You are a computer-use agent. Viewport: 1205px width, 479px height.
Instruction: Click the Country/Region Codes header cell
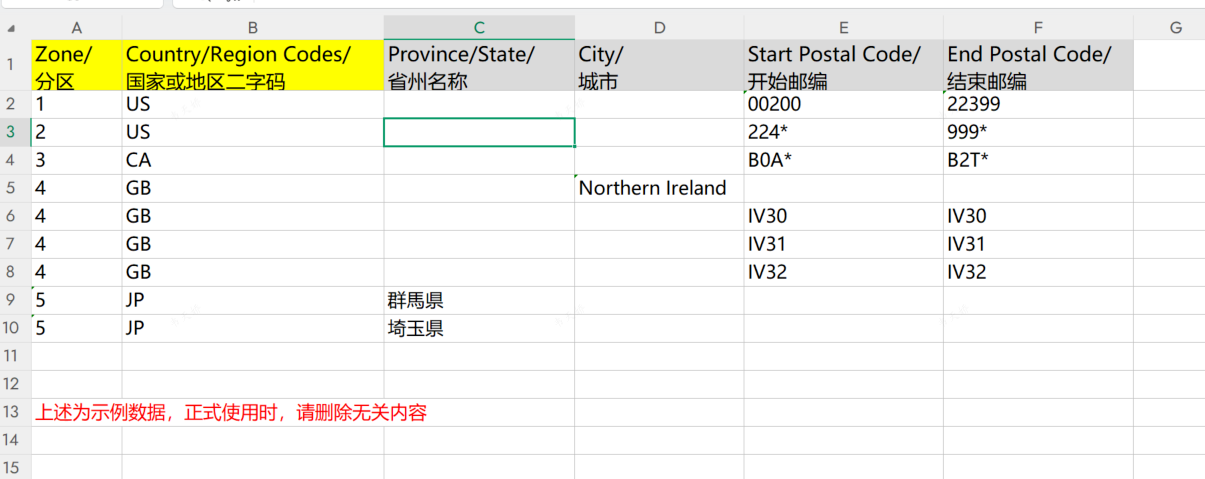point(252,67)
